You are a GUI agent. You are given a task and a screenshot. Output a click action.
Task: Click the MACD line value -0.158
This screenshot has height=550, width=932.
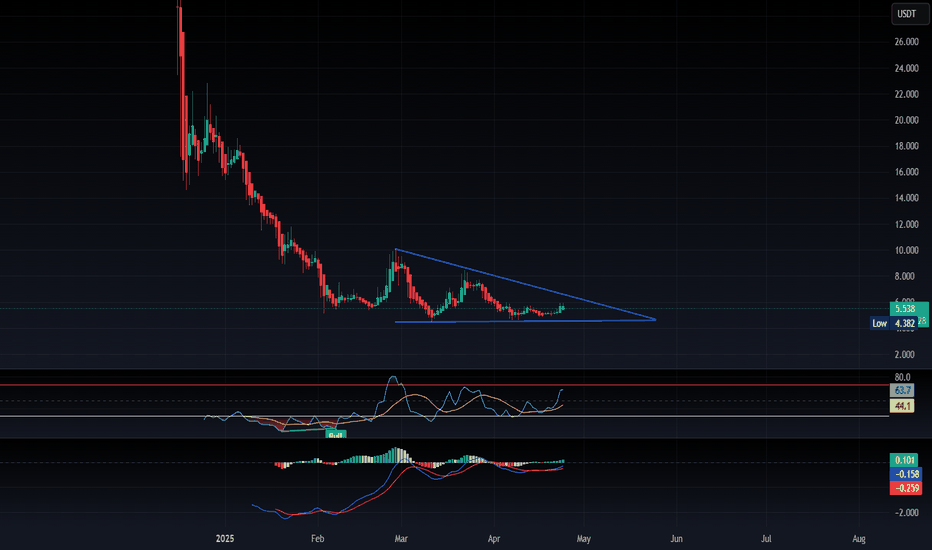click(x=906, y=474)
